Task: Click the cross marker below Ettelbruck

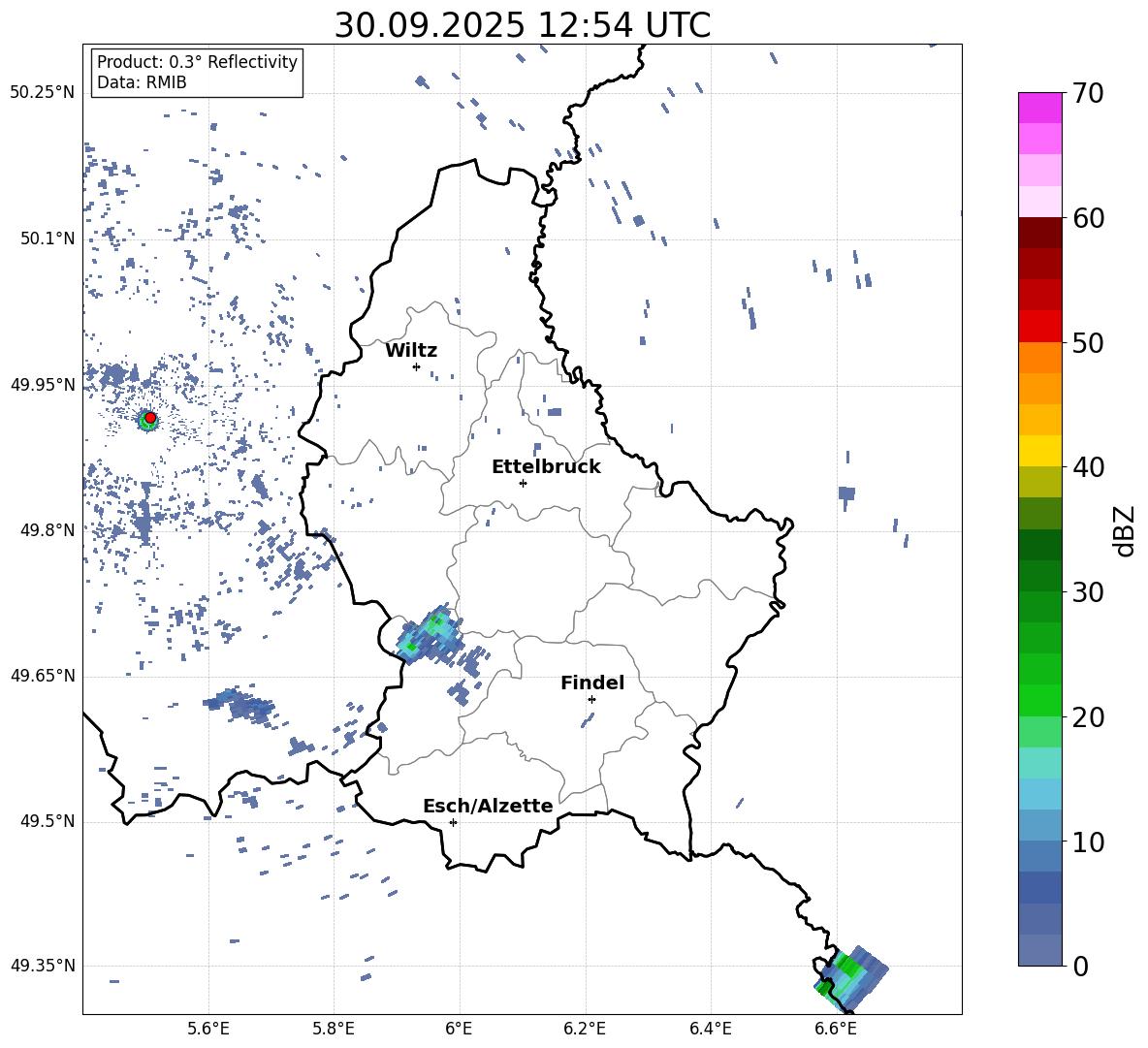Action: (x=523, y=483)
